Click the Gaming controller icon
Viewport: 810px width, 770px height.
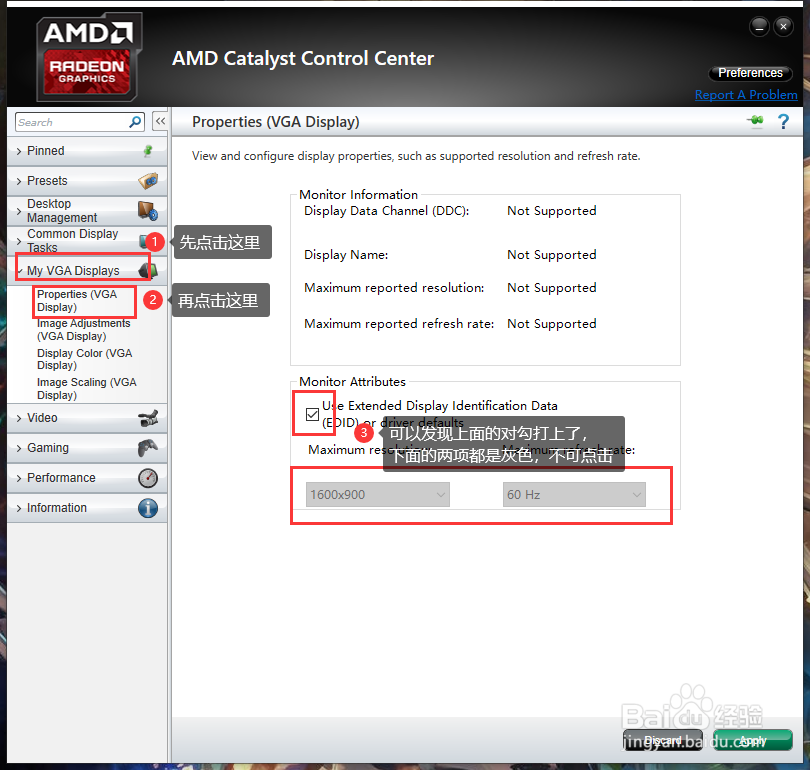(x=148, y=448)
